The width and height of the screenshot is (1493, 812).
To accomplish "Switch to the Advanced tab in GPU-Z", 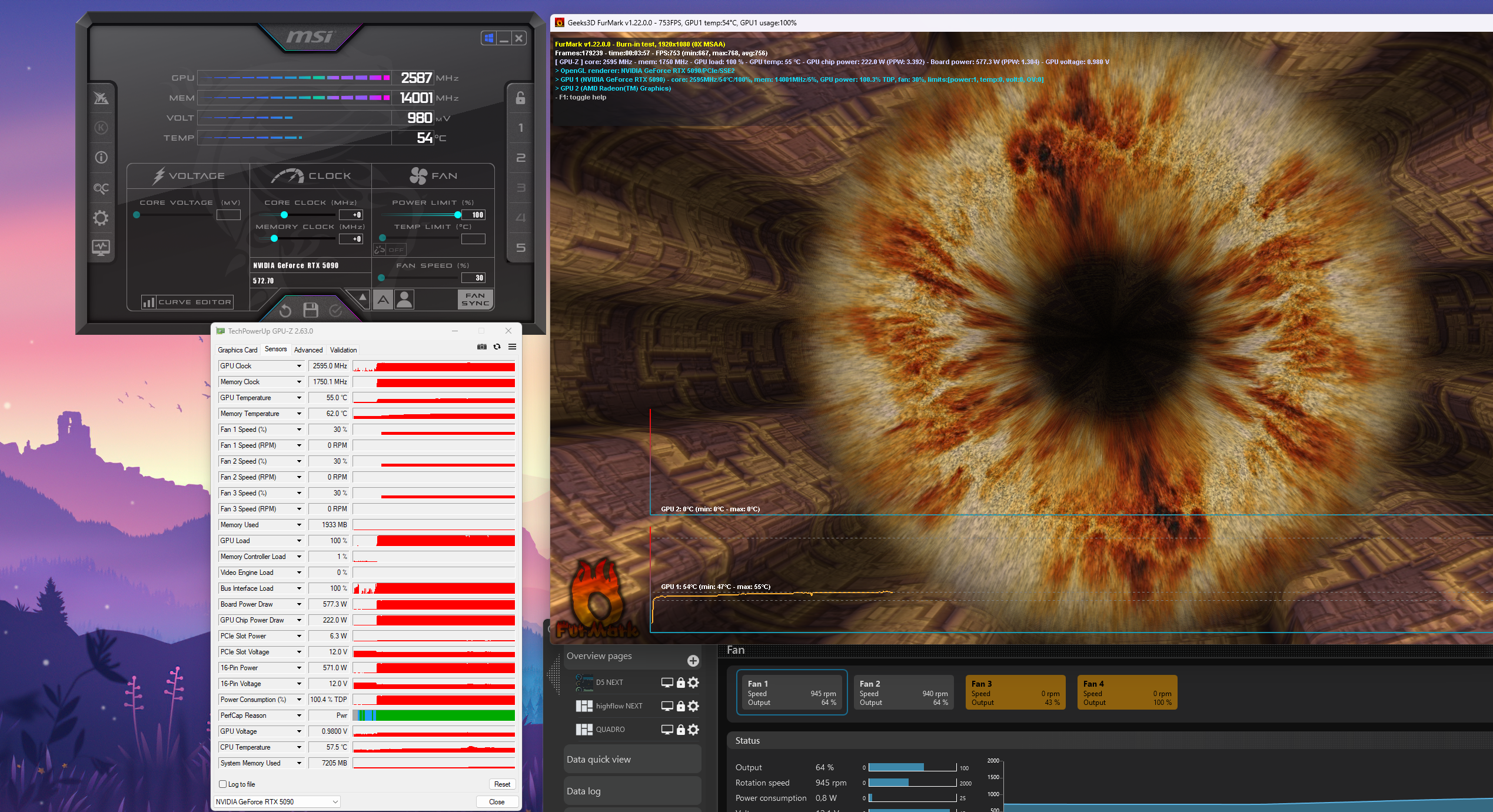I will tap(308, 350).
